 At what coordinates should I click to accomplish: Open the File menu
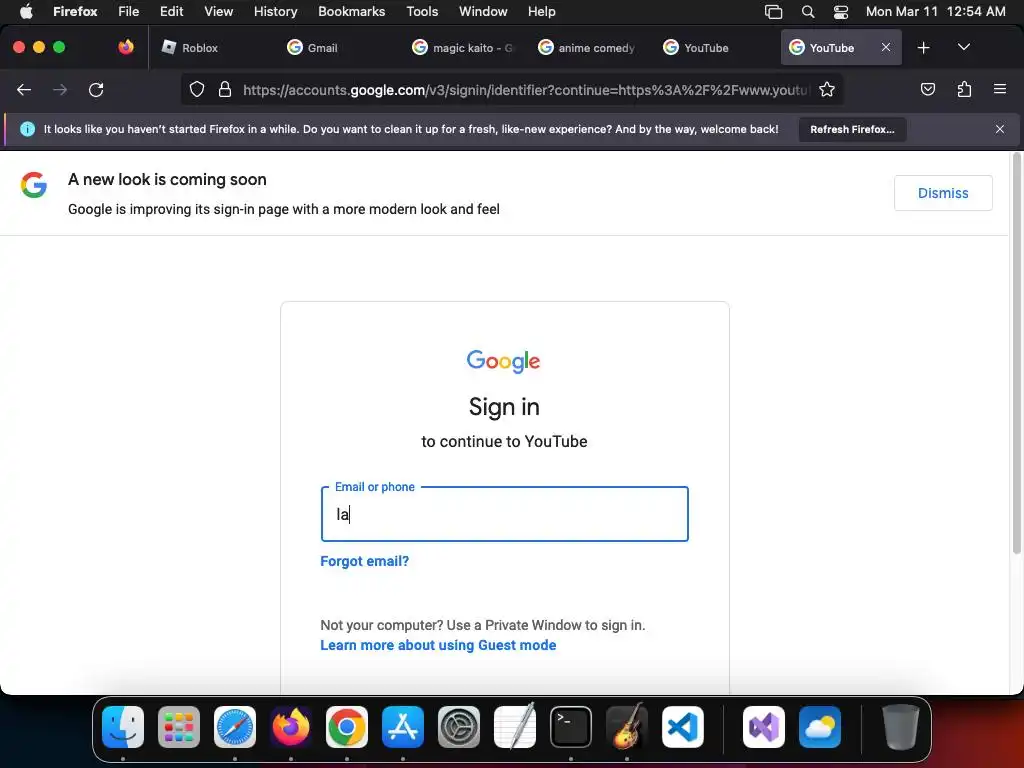point(129,11)
